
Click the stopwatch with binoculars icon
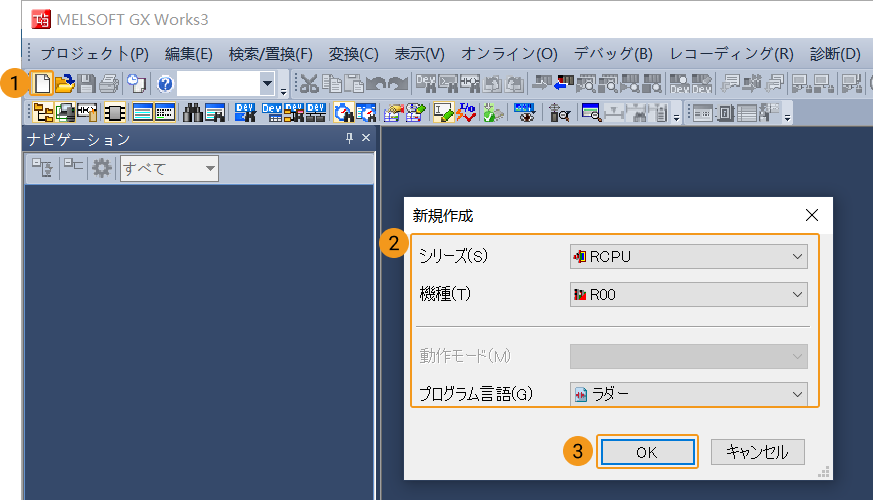point(344,113)
